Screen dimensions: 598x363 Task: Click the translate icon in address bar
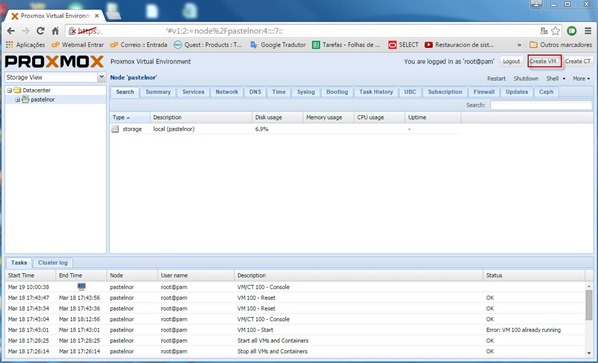tap(544, 31)
